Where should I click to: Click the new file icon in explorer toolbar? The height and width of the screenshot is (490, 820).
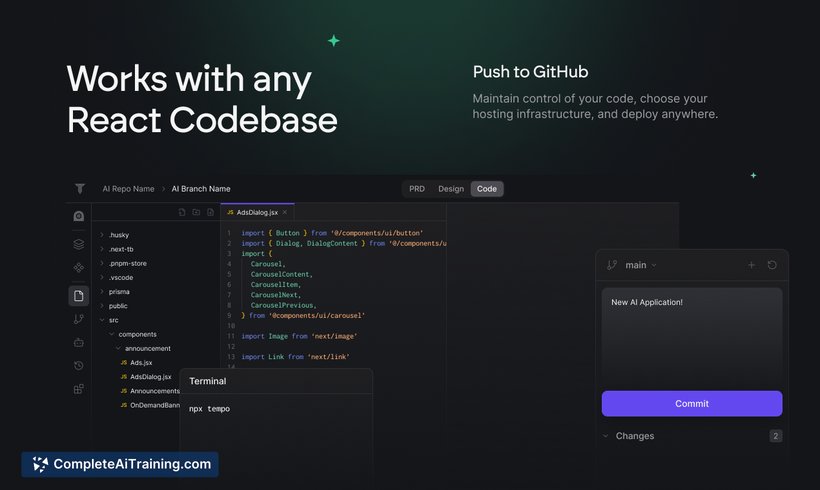182,212
